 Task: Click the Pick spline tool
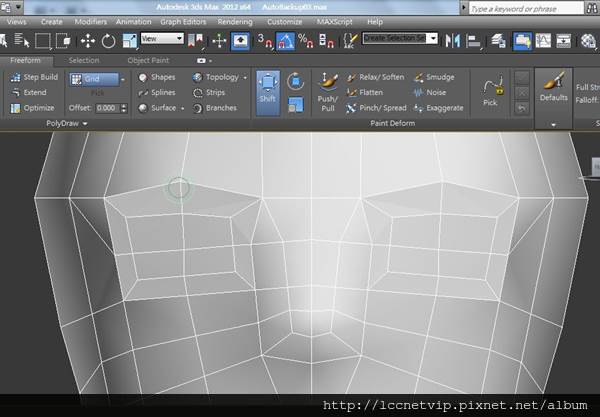tap(492, 93)
